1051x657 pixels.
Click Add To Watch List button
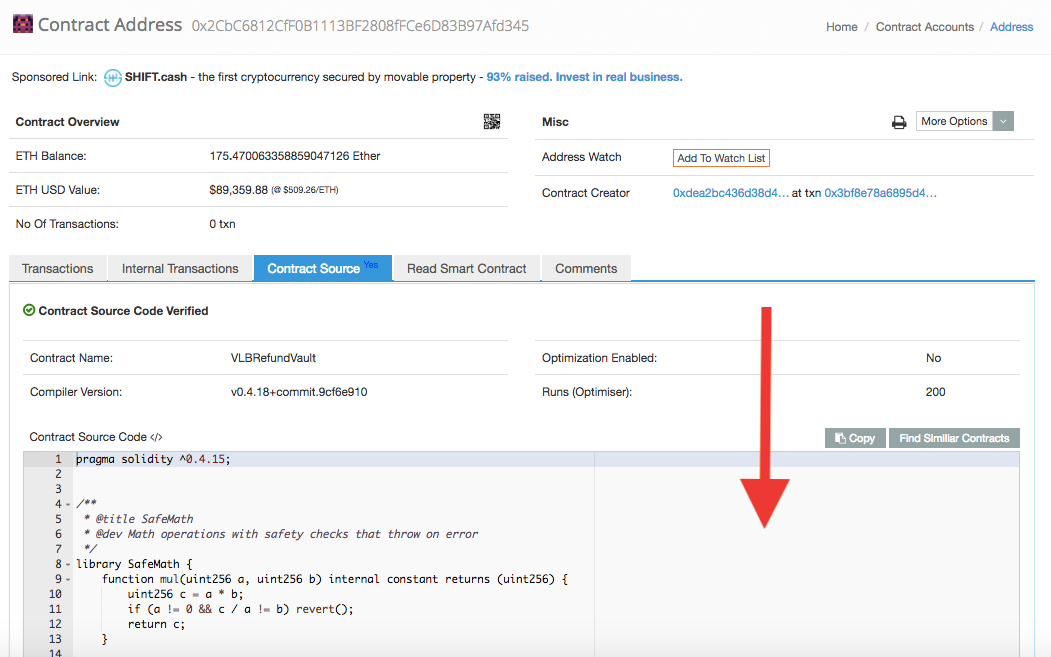point(721,158)
